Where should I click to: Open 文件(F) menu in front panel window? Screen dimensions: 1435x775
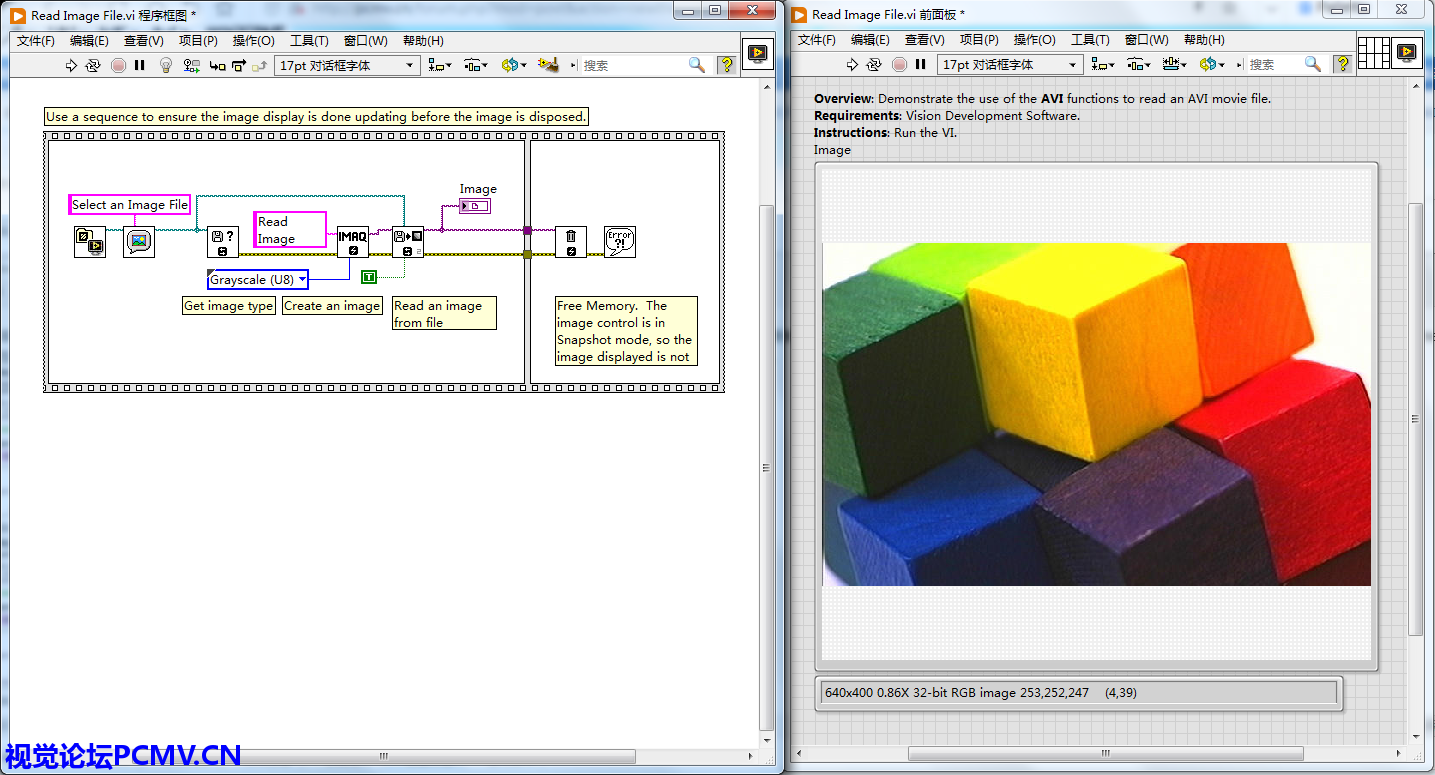tap(816, 40)
